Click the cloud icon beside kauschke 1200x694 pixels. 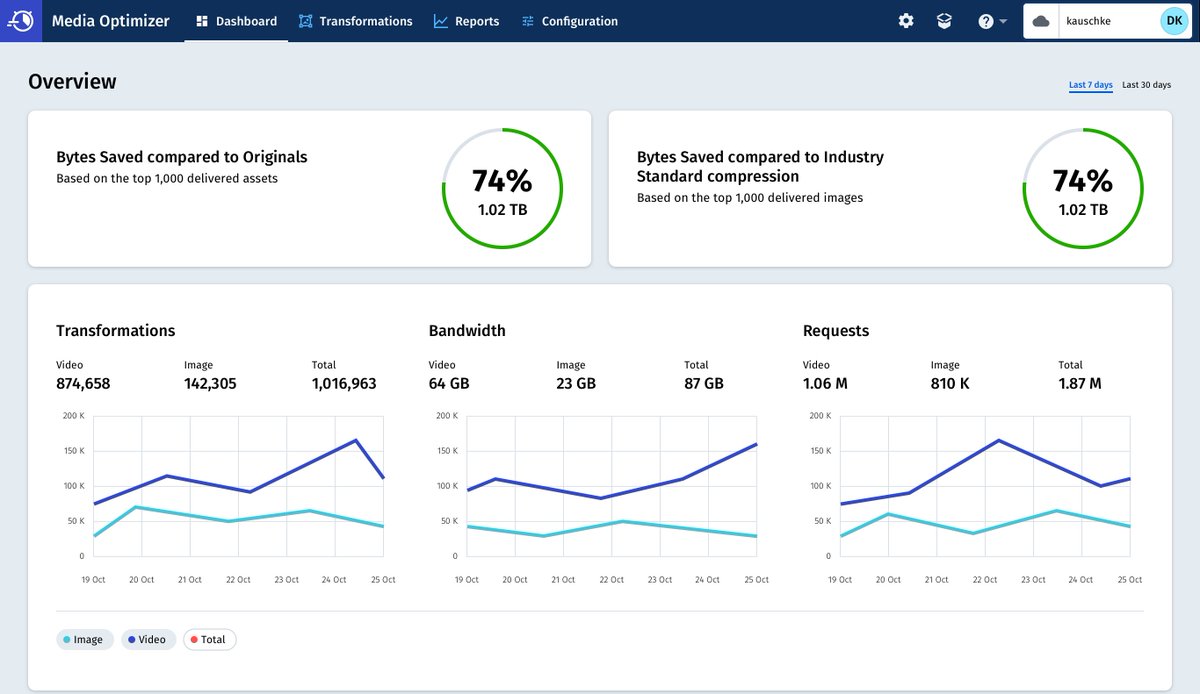click(x=1041, y=21)
